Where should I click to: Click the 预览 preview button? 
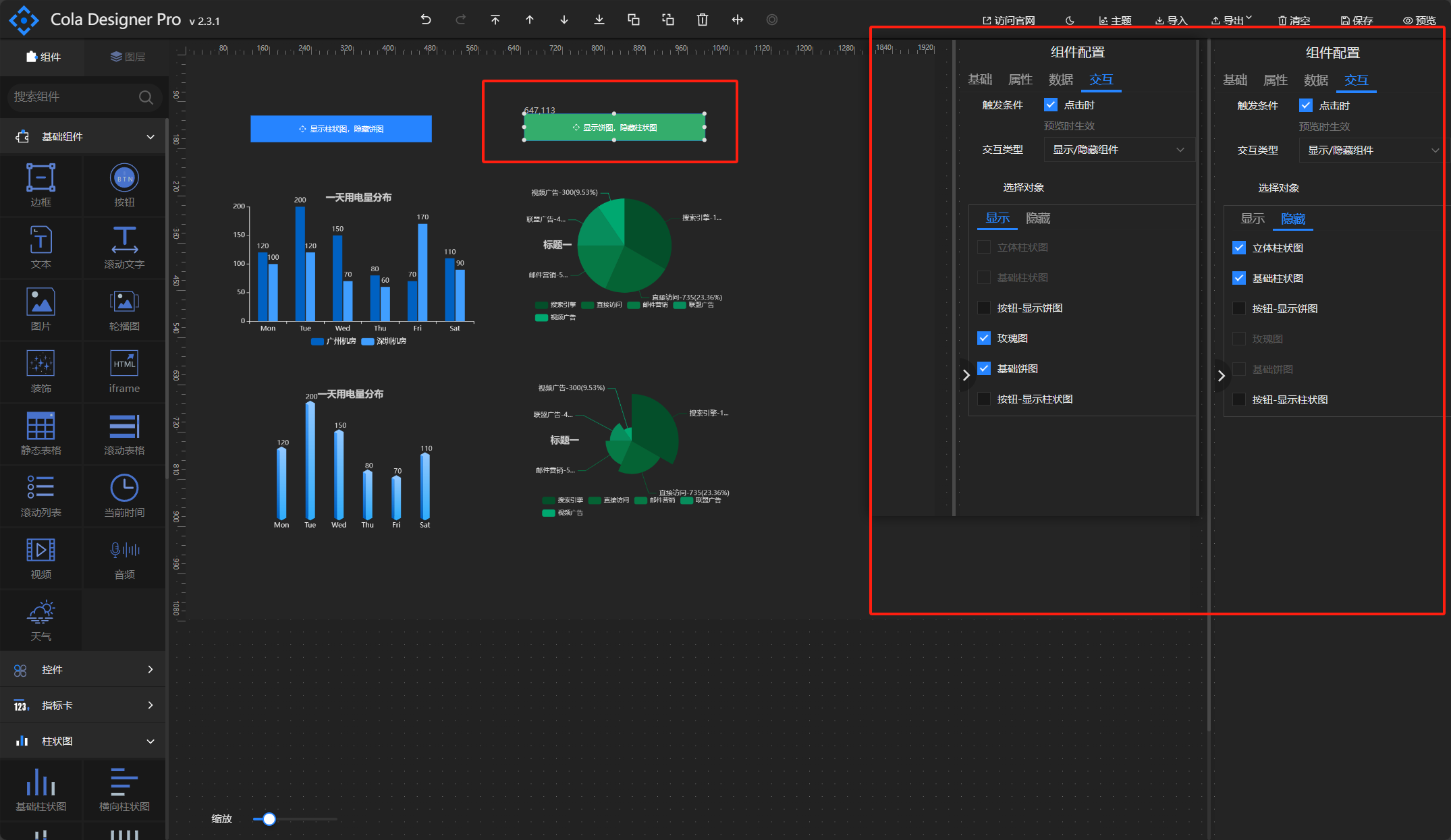tap(1419, 20)
